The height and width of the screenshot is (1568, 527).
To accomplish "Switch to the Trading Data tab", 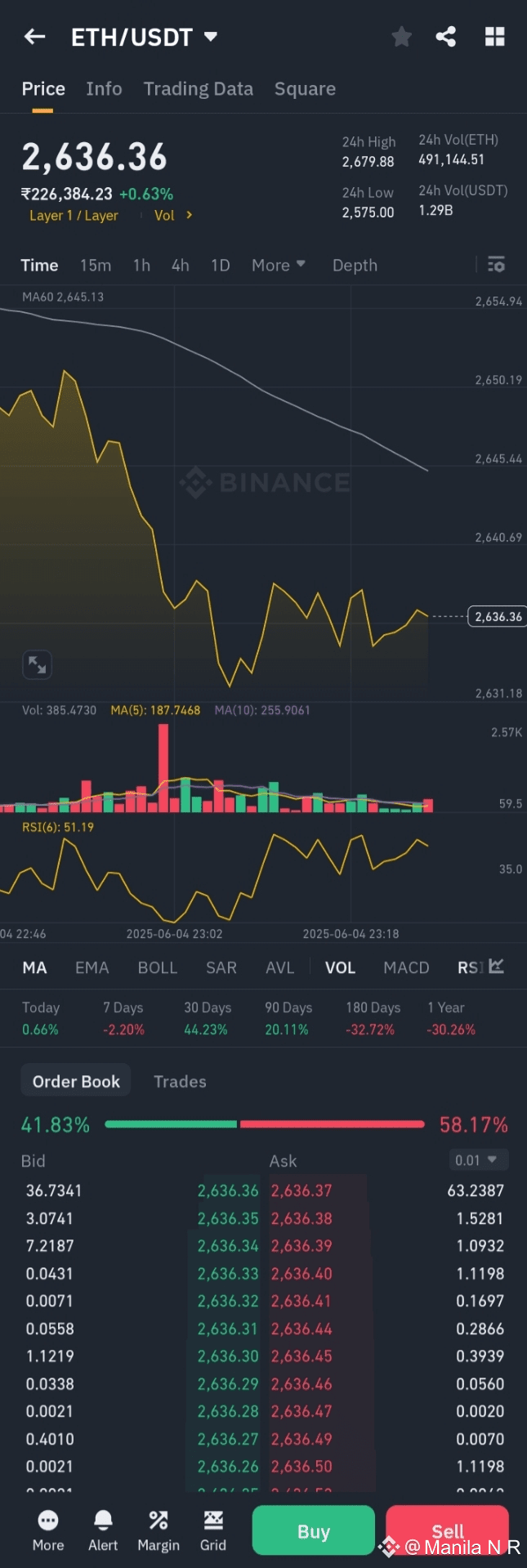I will tap(199, 89).
